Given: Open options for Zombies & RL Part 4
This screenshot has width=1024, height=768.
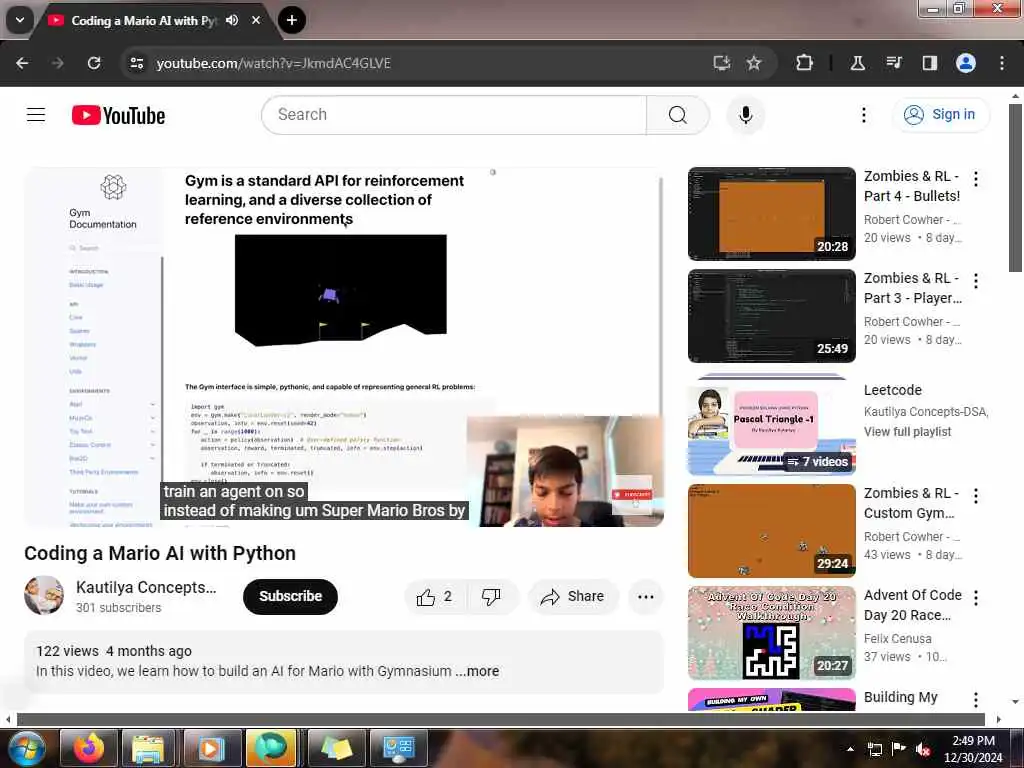Looking at the screenshot, I should tap(976, 178).
